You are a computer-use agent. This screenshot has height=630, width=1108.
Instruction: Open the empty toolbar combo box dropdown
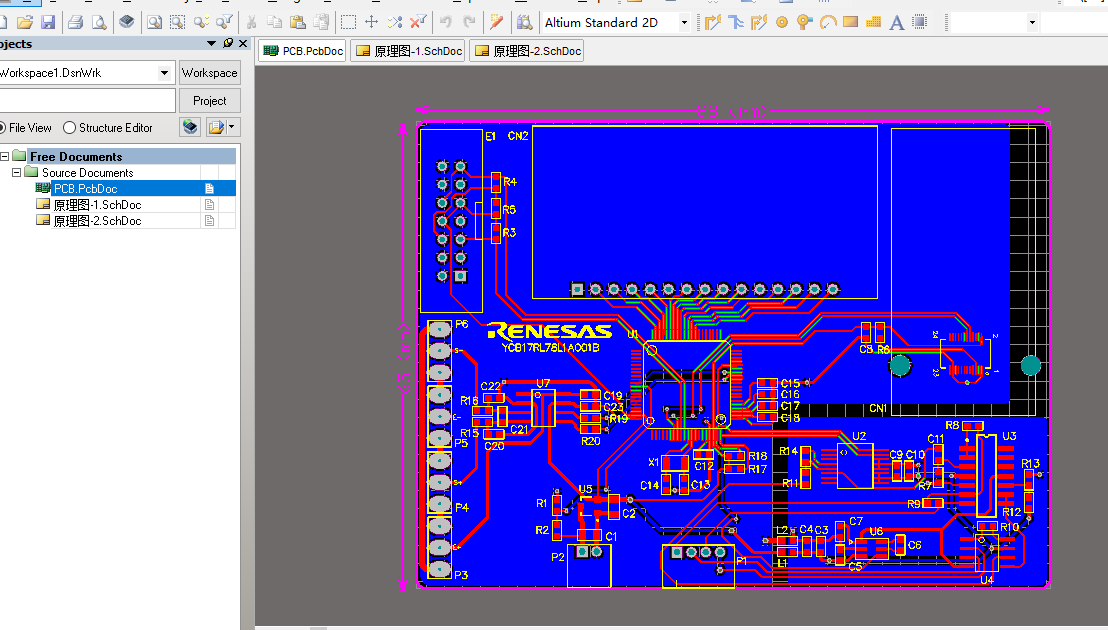(1032, 23)
